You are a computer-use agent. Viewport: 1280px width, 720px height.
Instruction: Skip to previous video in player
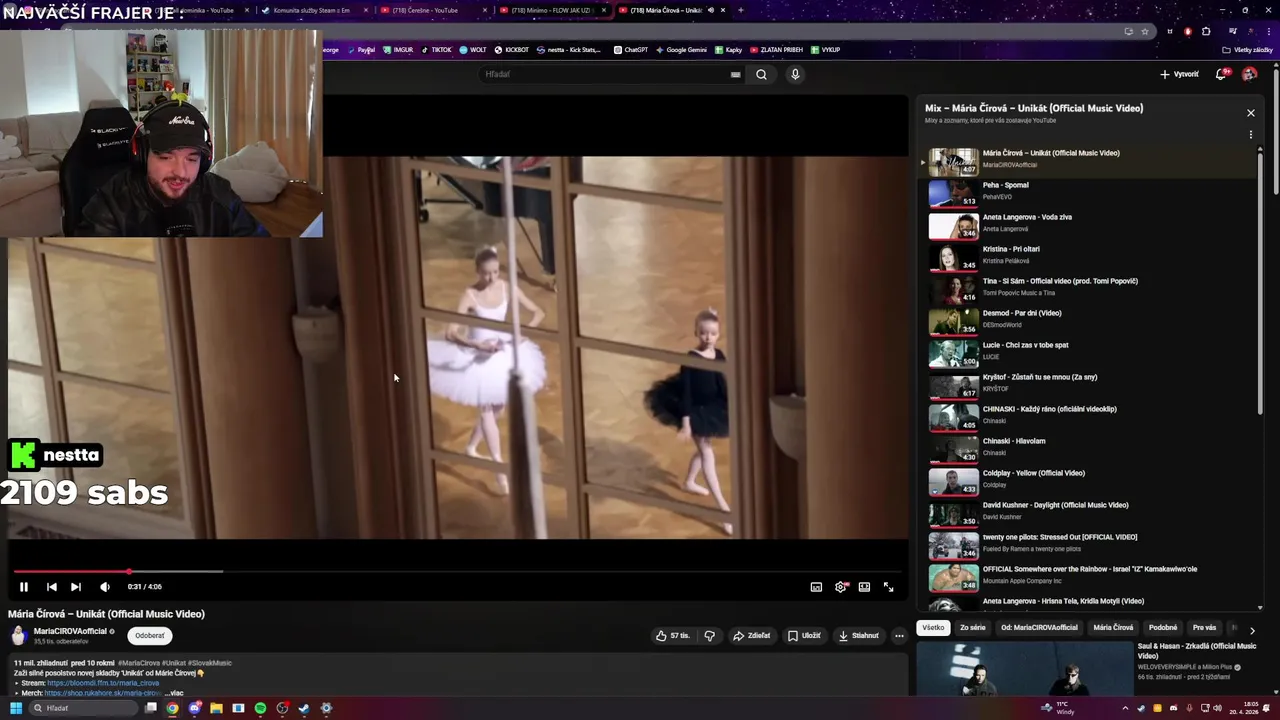pyautogui.click(x=52, y=587)
